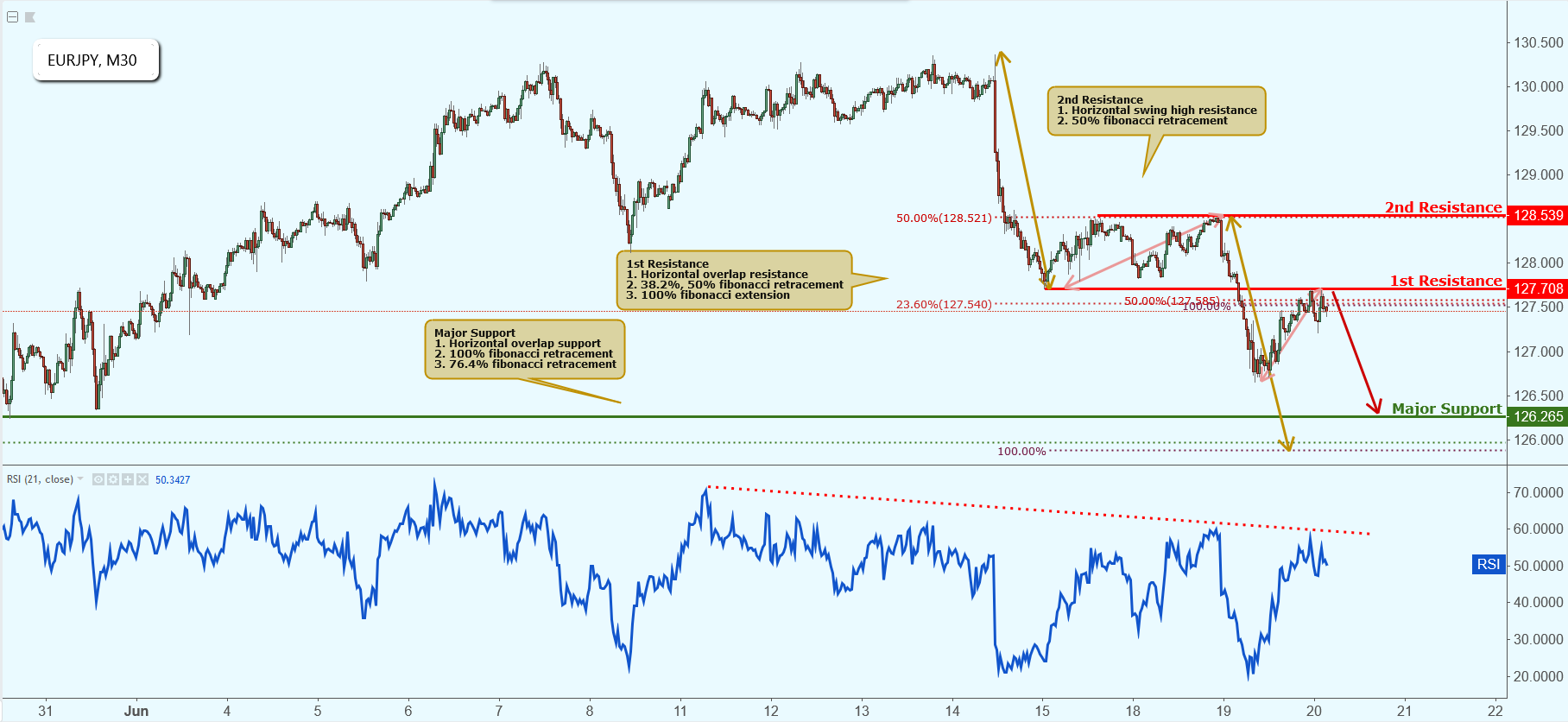Click the 70.0000 RSI axis tick

(x=1539, y=492)
